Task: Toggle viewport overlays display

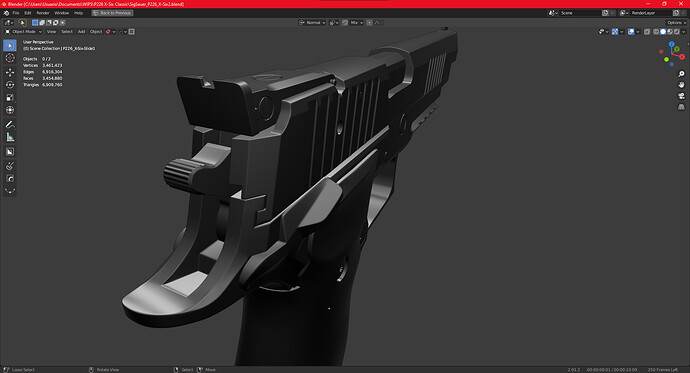Action: point(631,32)
